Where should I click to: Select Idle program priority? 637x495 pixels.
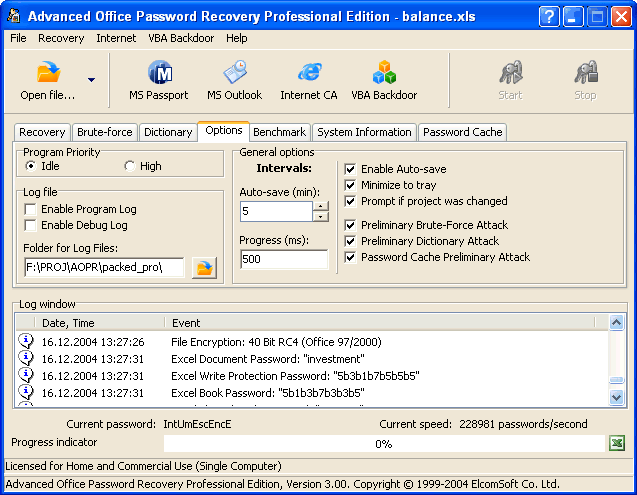(x=31, y=166)
